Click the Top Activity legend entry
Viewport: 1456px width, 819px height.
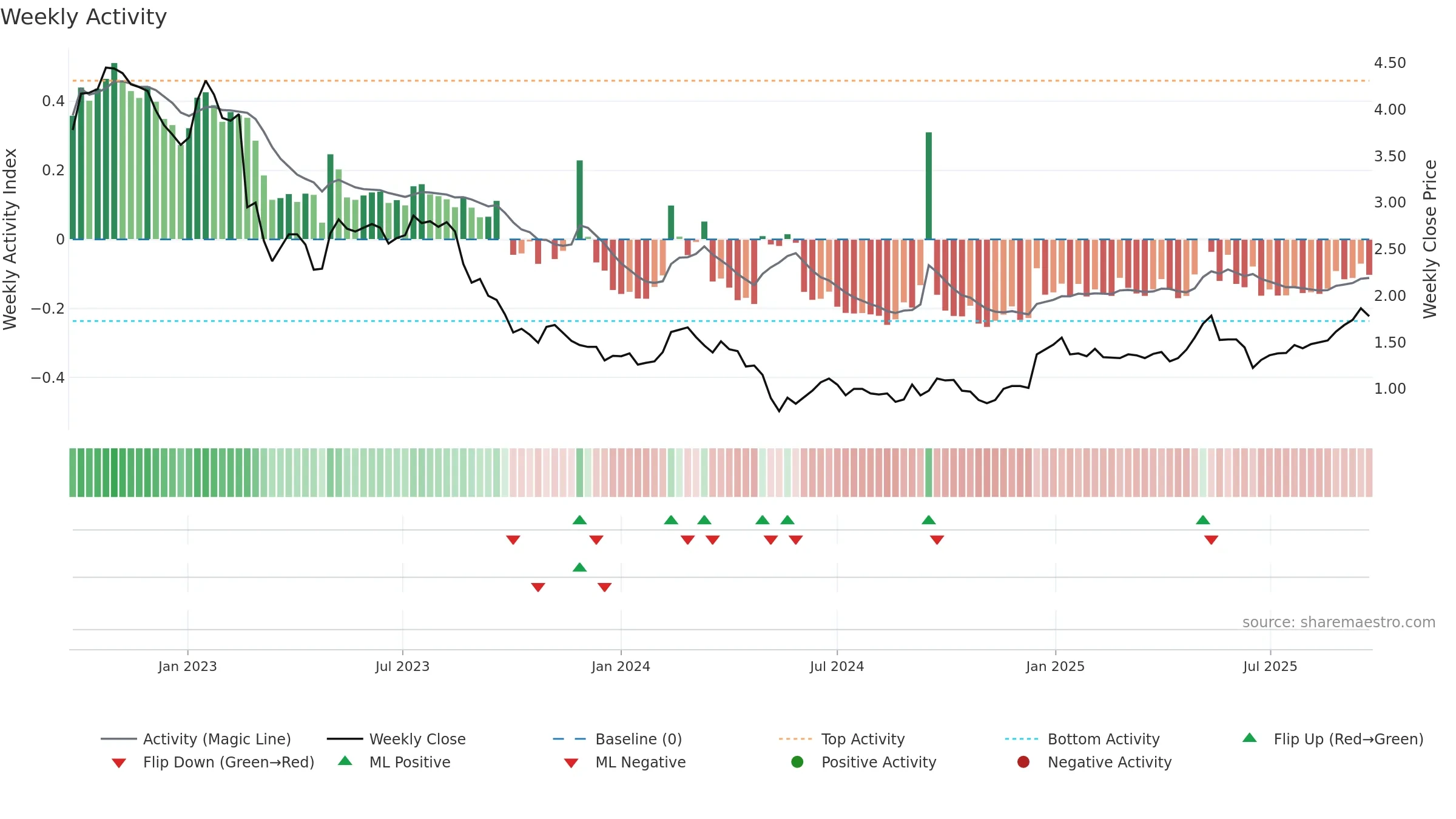coord(841,739)
